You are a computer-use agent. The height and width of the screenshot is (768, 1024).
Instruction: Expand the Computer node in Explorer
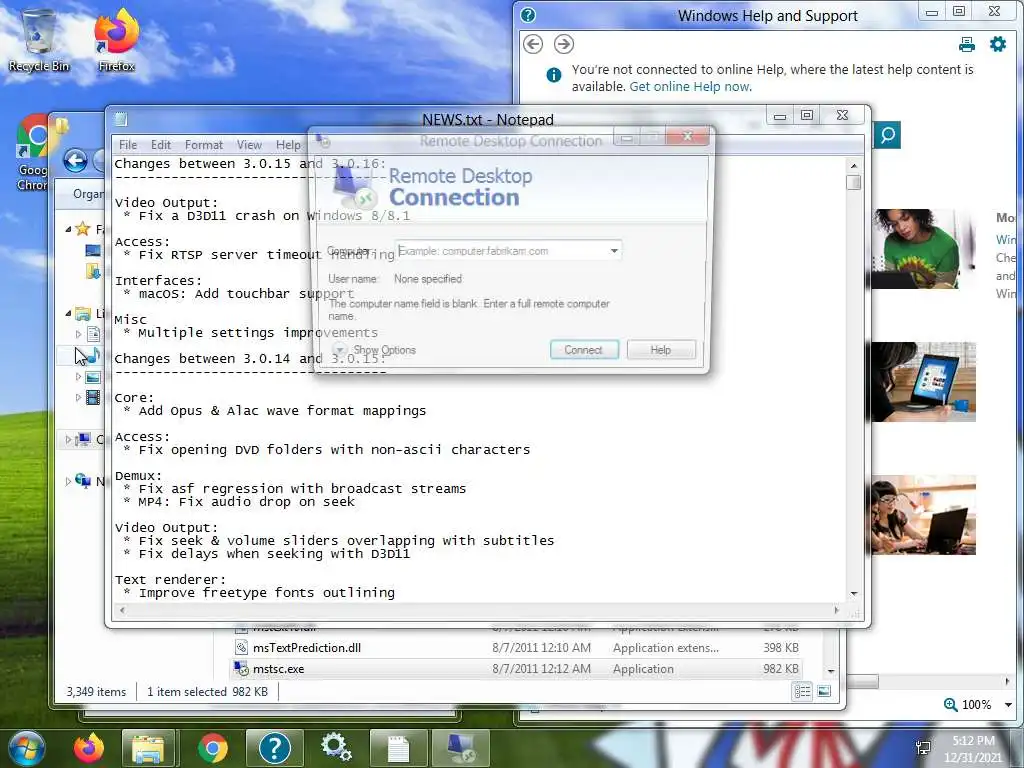click(x=69, y=440)
